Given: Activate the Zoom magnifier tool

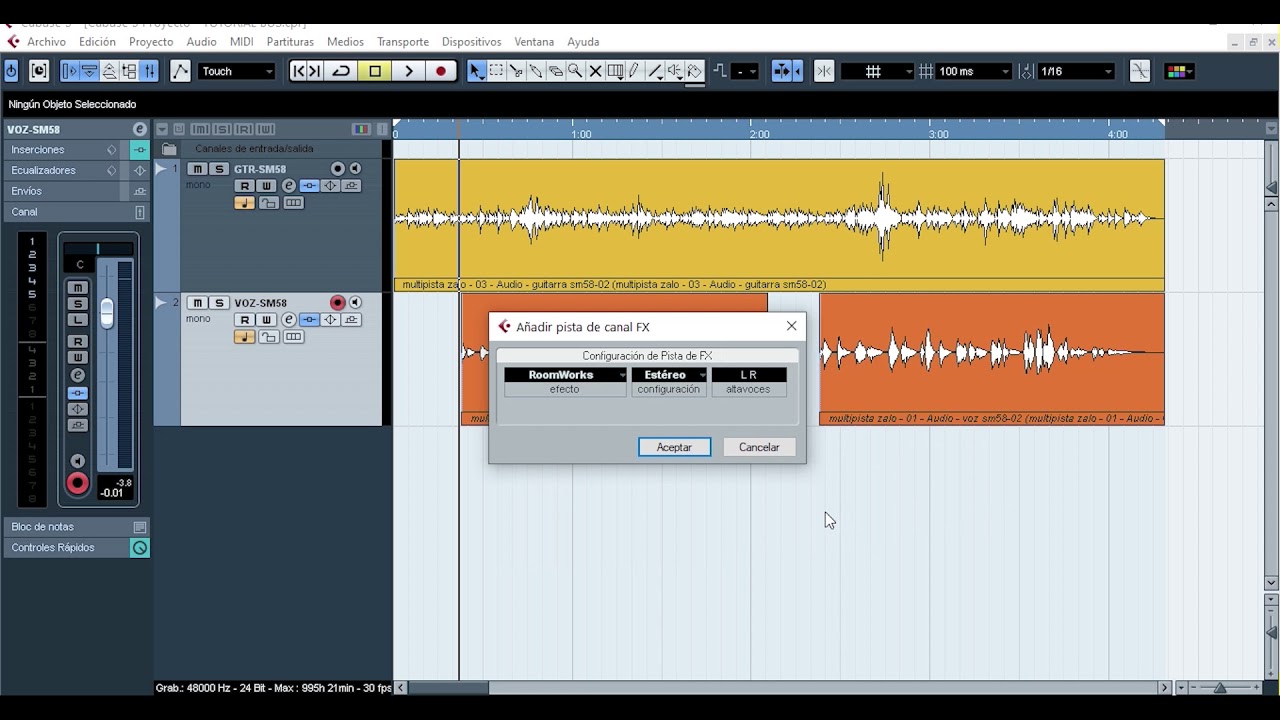Looking at the screenshot, I should [x=576, y=71].
